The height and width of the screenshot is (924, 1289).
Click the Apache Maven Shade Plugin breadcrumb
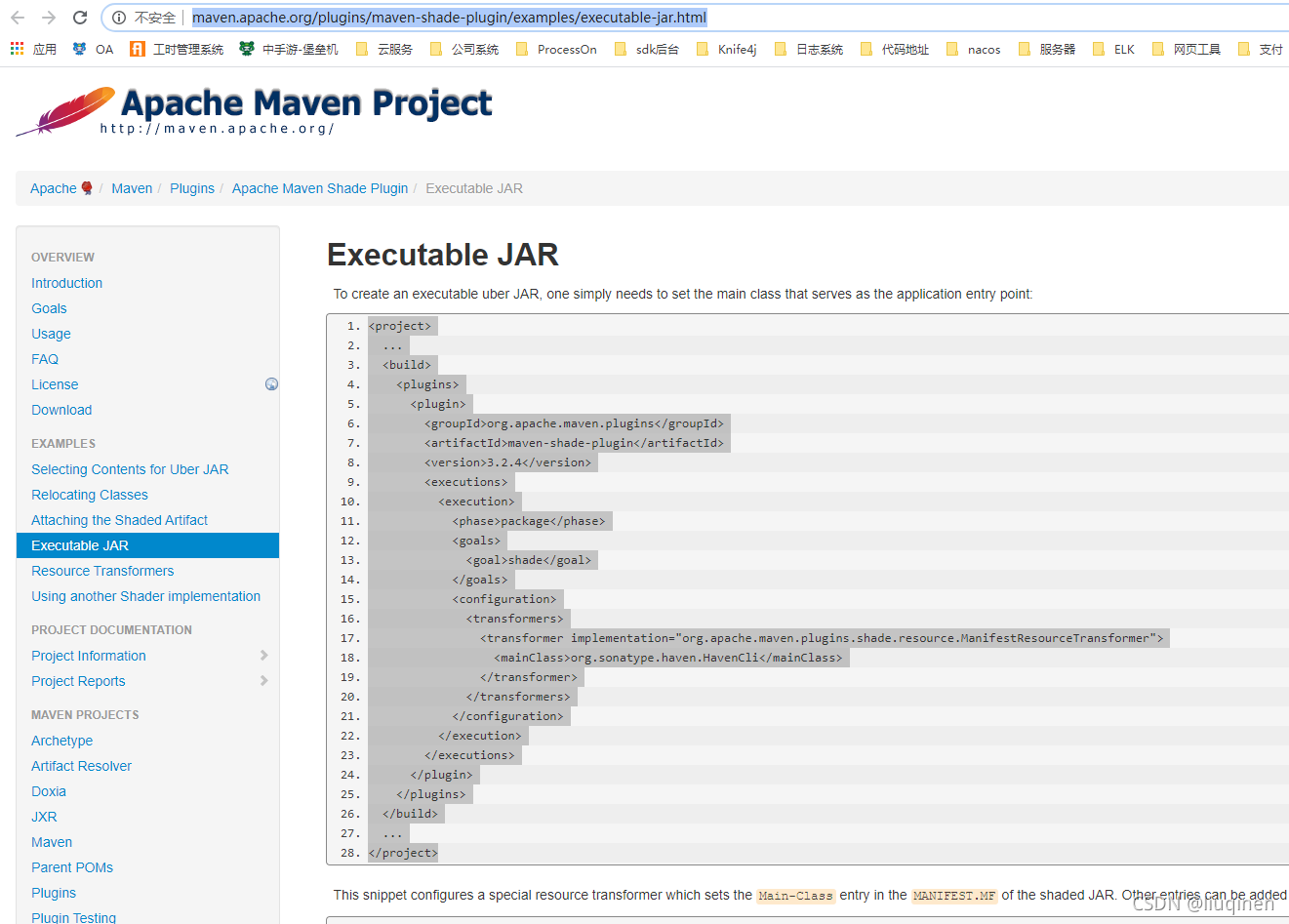coord(320,188)
